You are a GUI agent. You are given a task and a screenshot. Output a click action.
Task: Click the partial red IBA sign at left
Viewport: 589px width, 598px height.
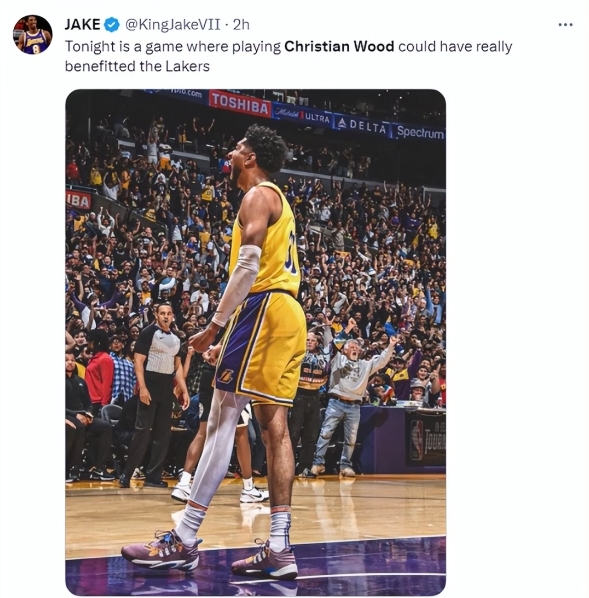tap(79, 200)
